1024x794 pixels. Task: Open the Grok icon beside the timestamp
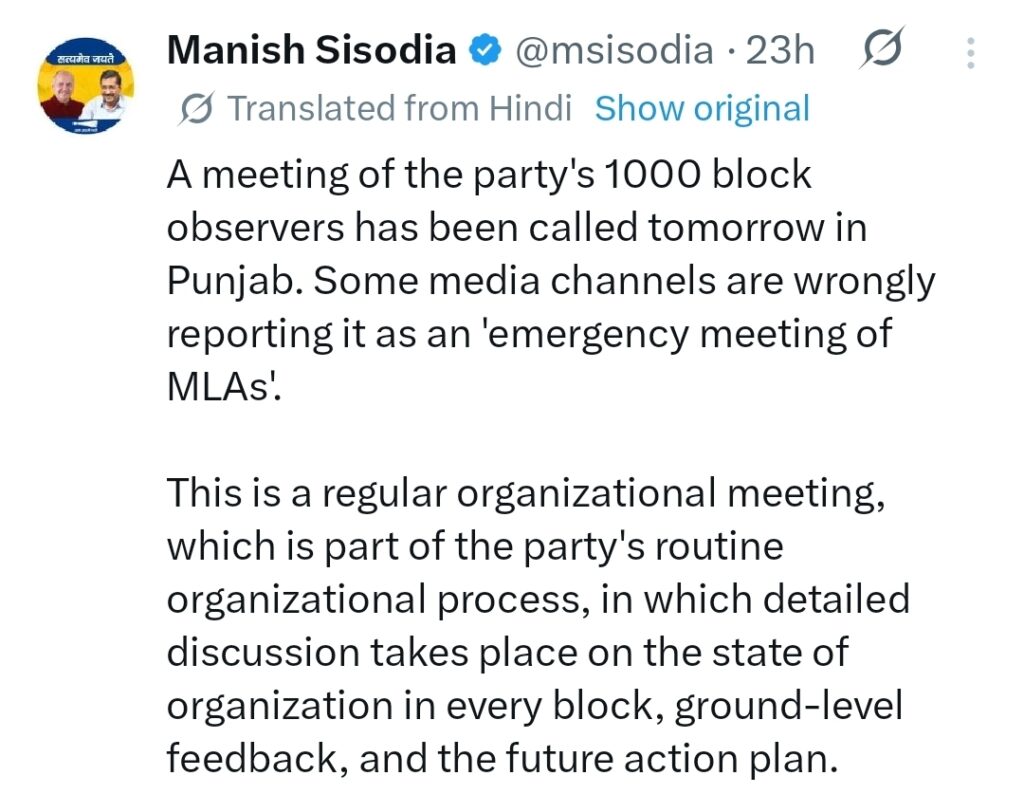coord(882,50)
